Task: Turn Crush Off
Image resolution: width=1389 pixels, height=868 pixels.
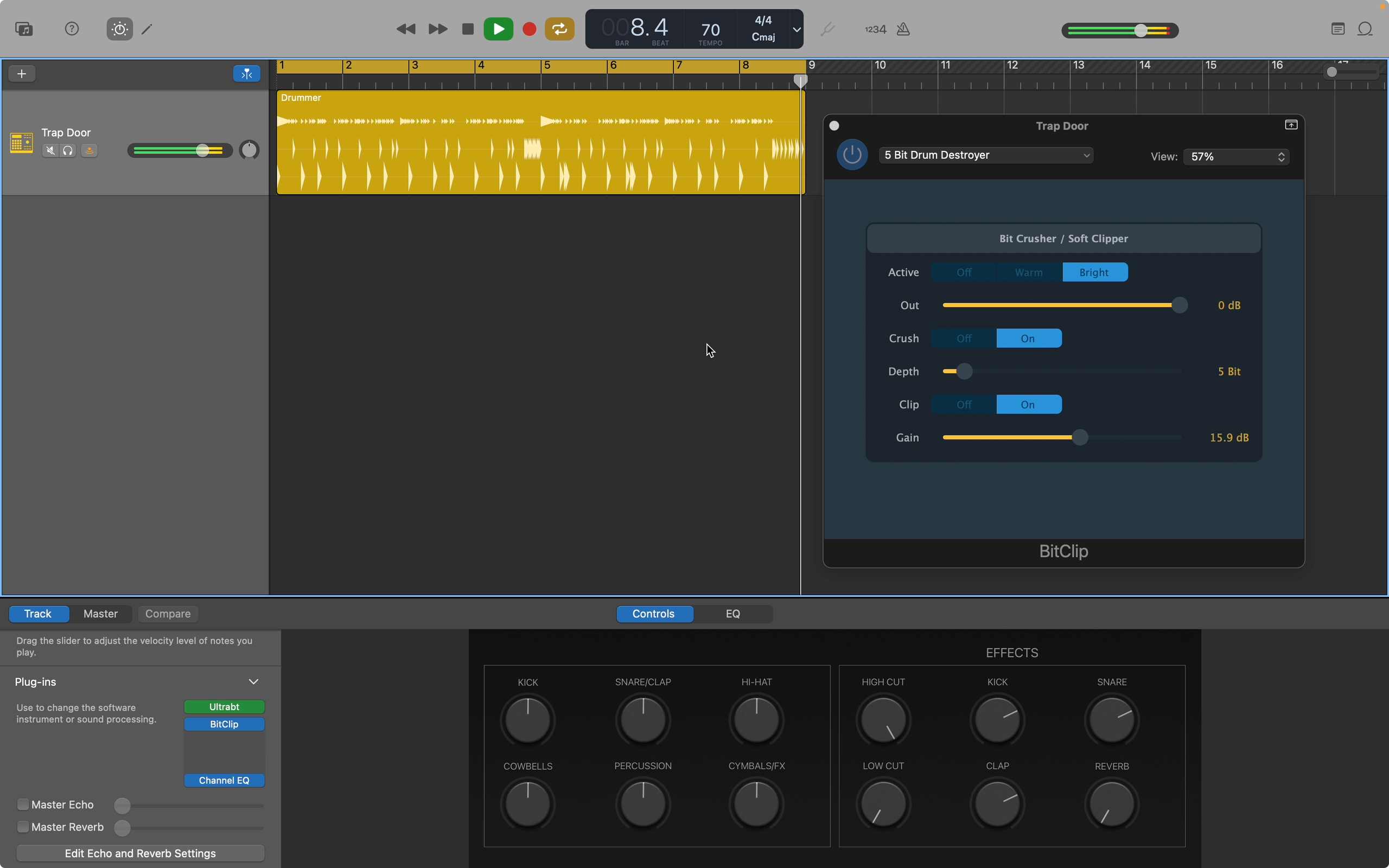Action: pos(964,338)
